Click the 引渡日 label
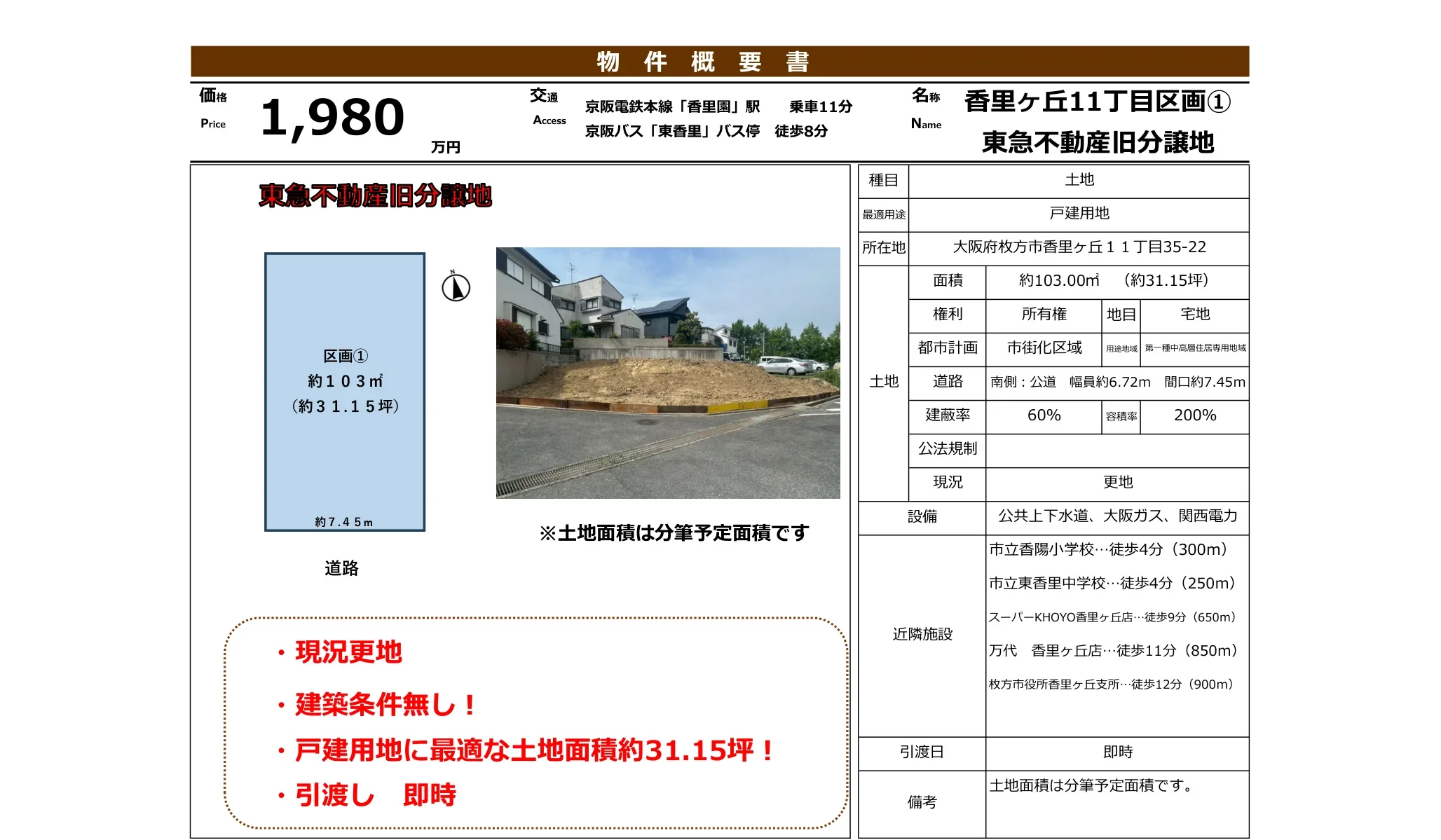This screenshot has height=840, width=1441. click(922, 752)
